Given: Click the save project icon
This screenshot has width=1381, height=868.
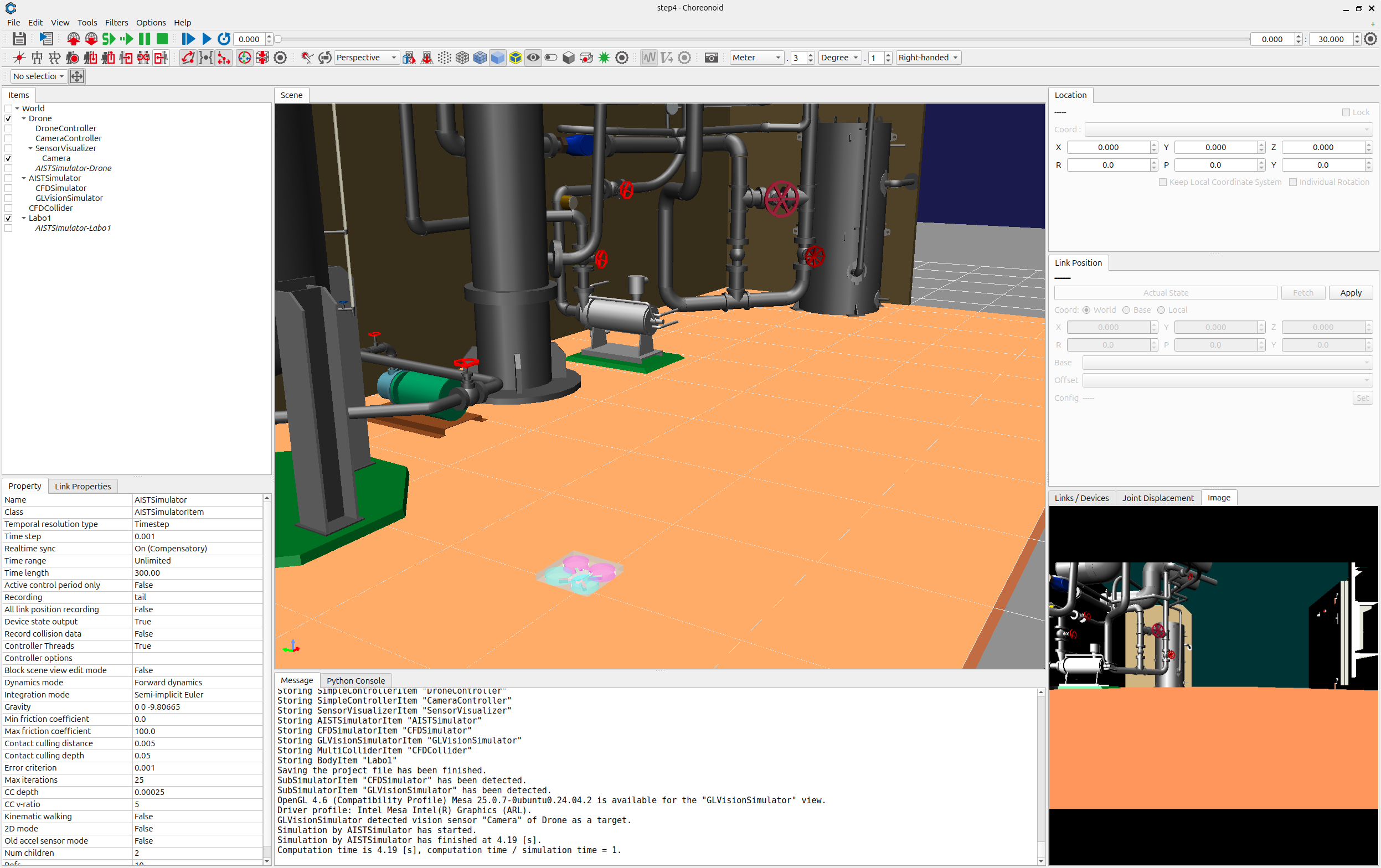Looking at the screenshot, I should coord(19,39).
